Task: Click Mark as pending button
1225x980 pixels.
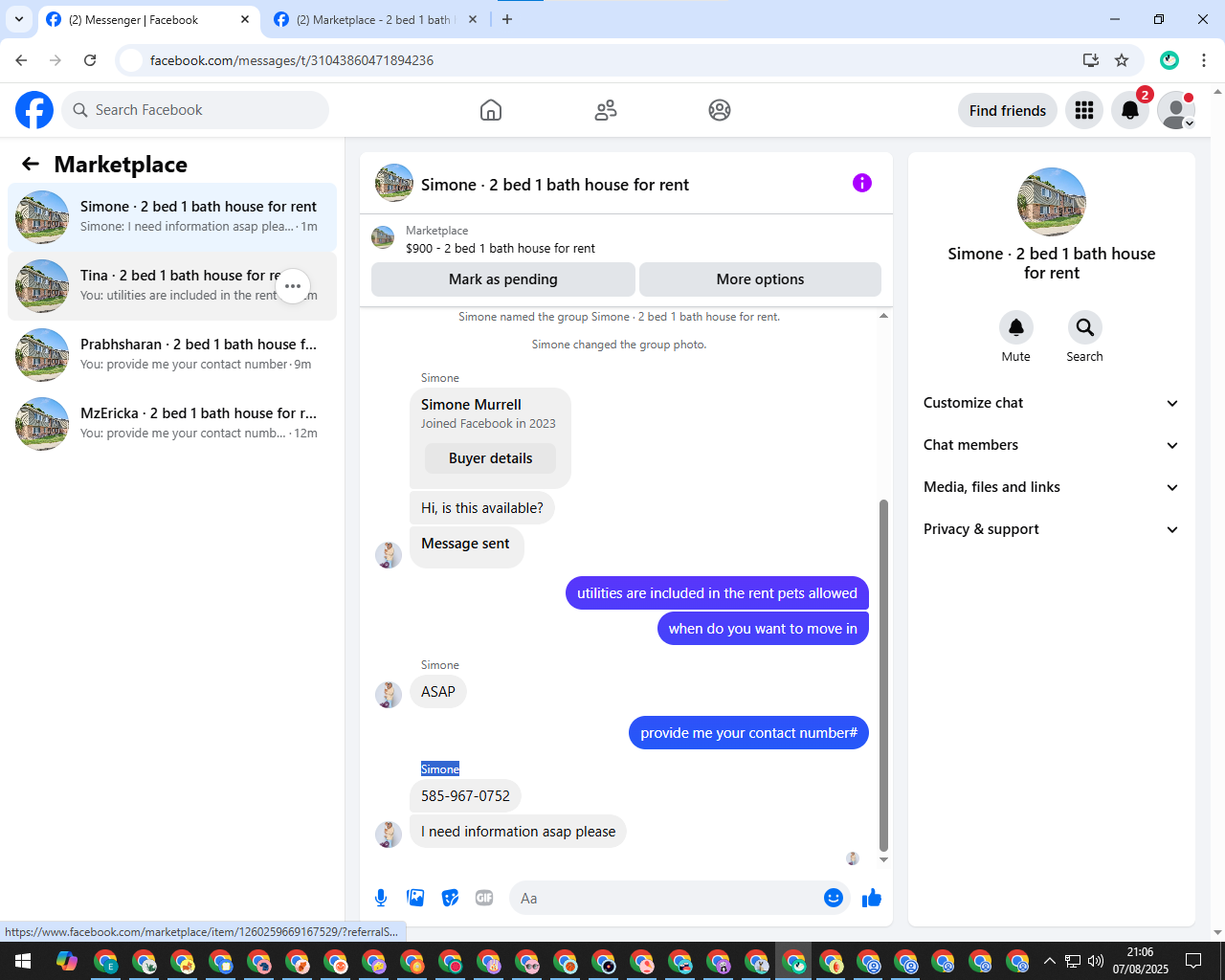Action: (x=503, y=279)
